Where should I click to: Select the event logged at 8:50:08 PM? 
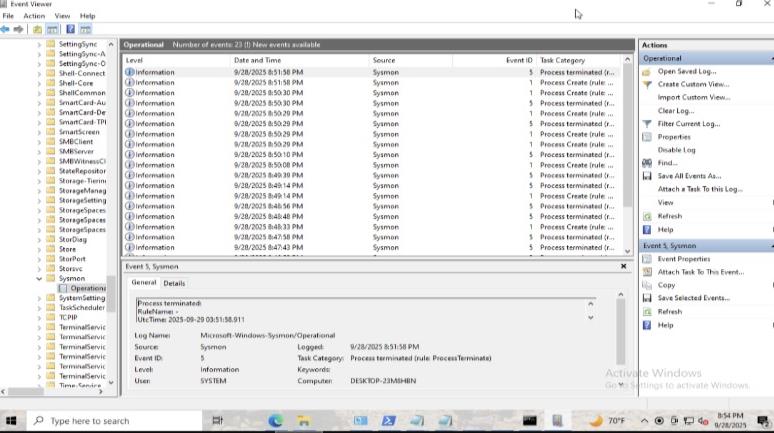pos(372,165)
